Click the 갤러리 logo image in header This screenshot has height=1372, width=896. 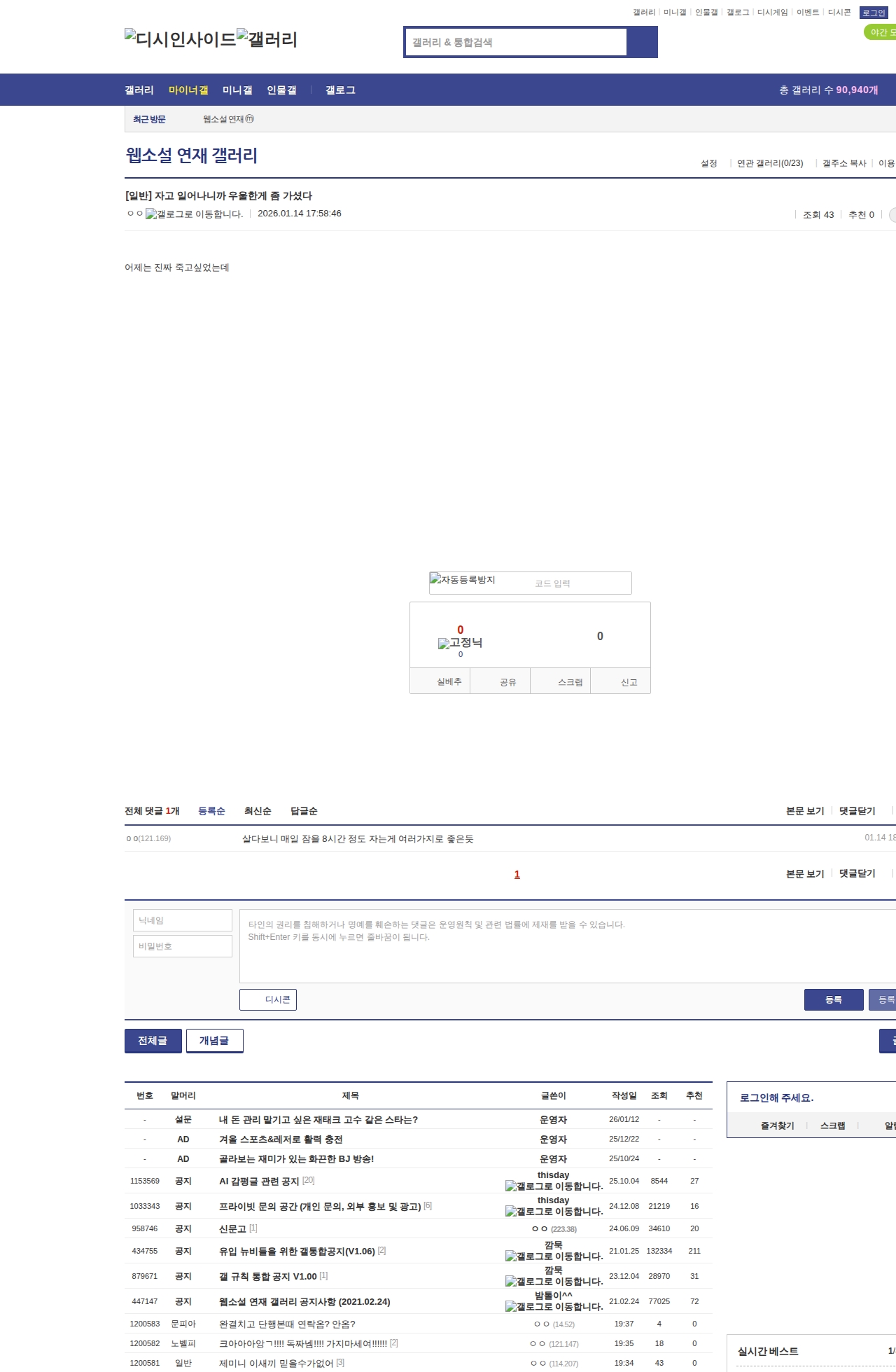267,39
